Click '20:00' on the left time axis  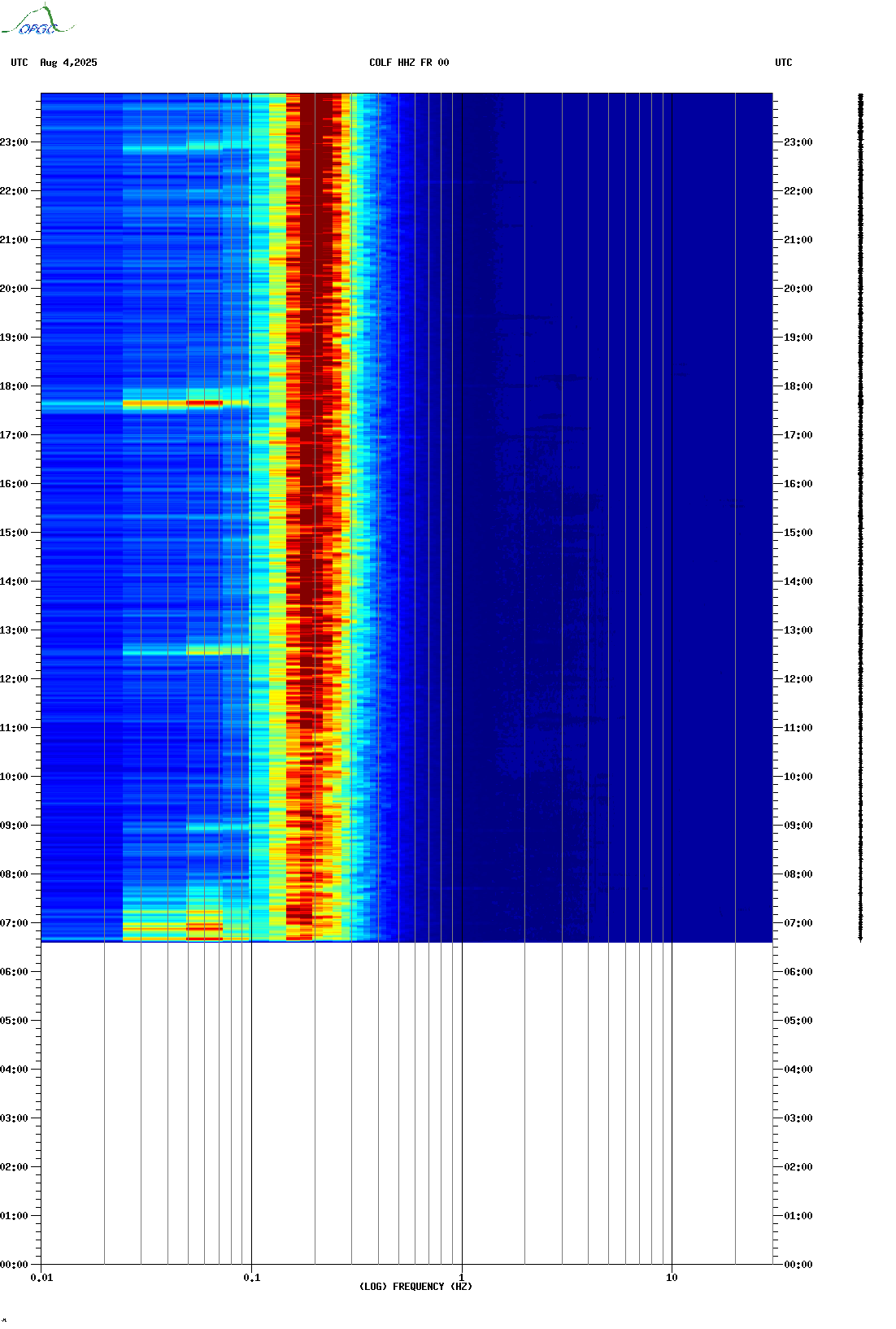14,289
